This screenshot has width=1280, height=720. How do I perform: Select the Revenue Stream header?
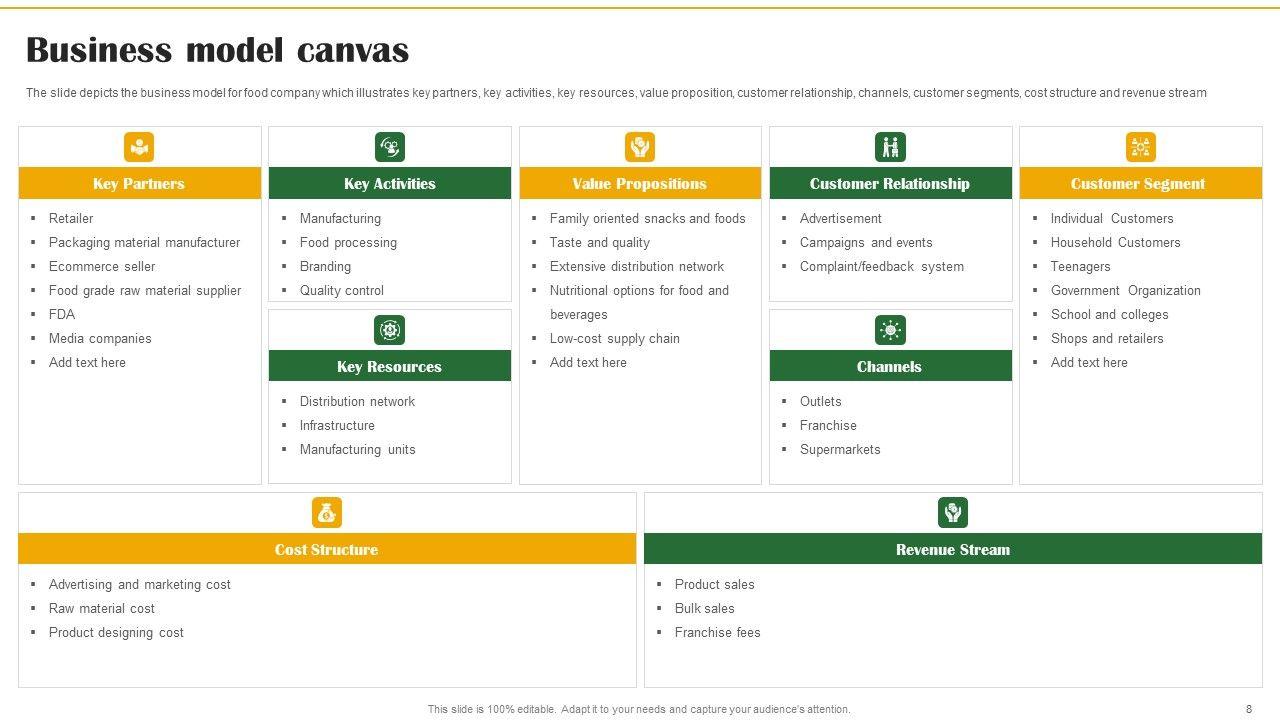(x=953, y=549)
